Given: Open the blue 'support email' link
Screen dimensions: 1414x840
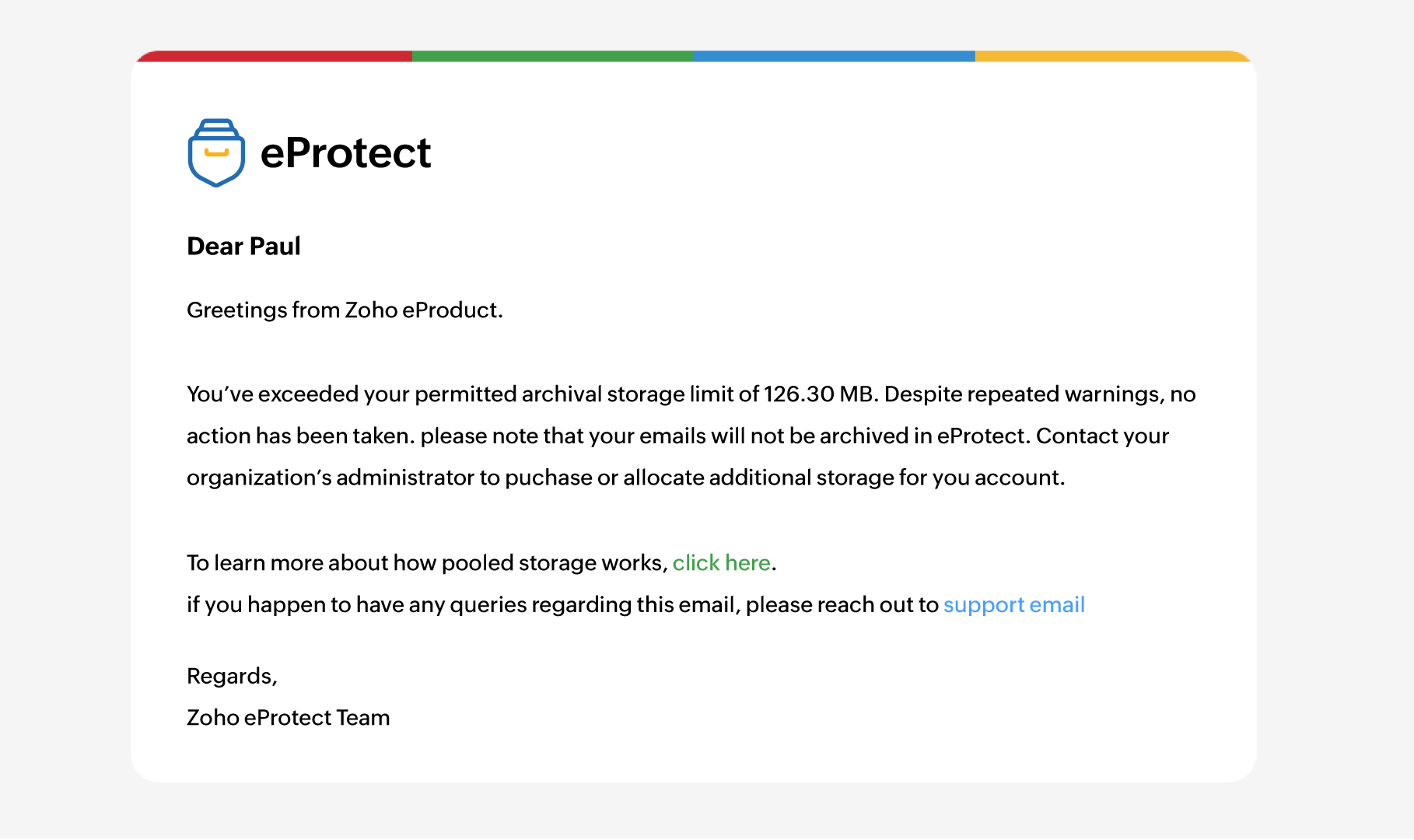Looking at the screenshot, I should [1013, 604].
